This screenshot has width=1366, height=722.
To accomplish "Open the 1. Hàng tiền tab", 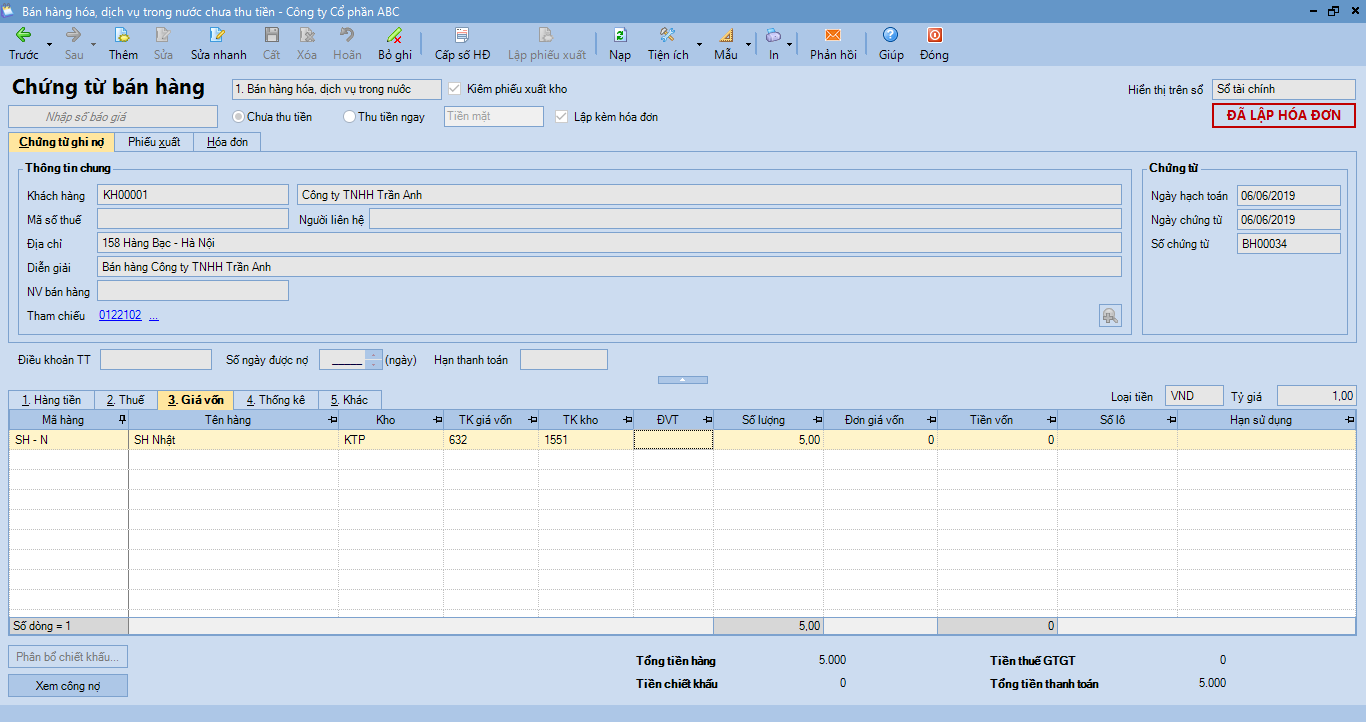I will click(51, 400).
